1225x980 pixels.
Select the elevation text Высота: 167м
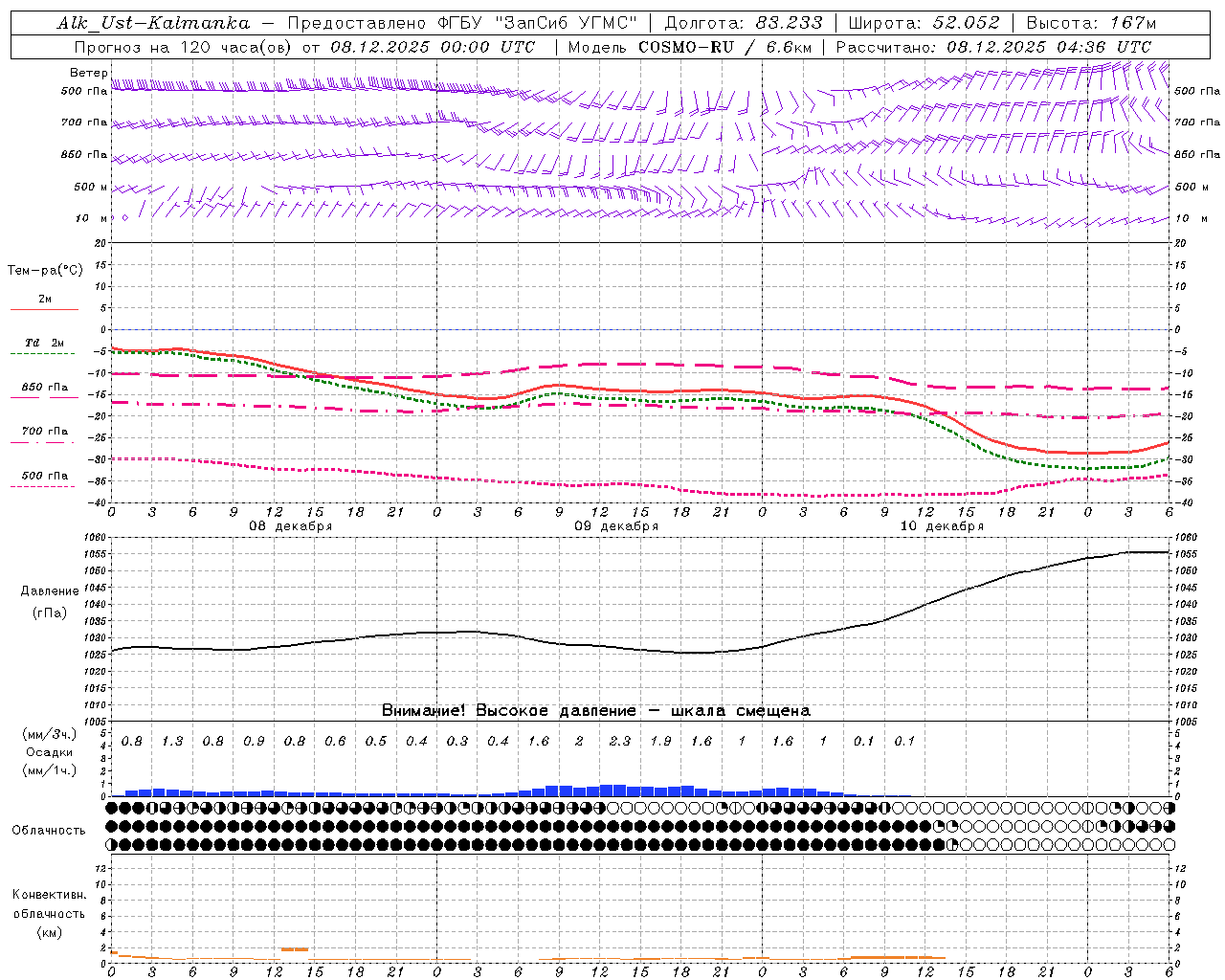point(1091,23)
